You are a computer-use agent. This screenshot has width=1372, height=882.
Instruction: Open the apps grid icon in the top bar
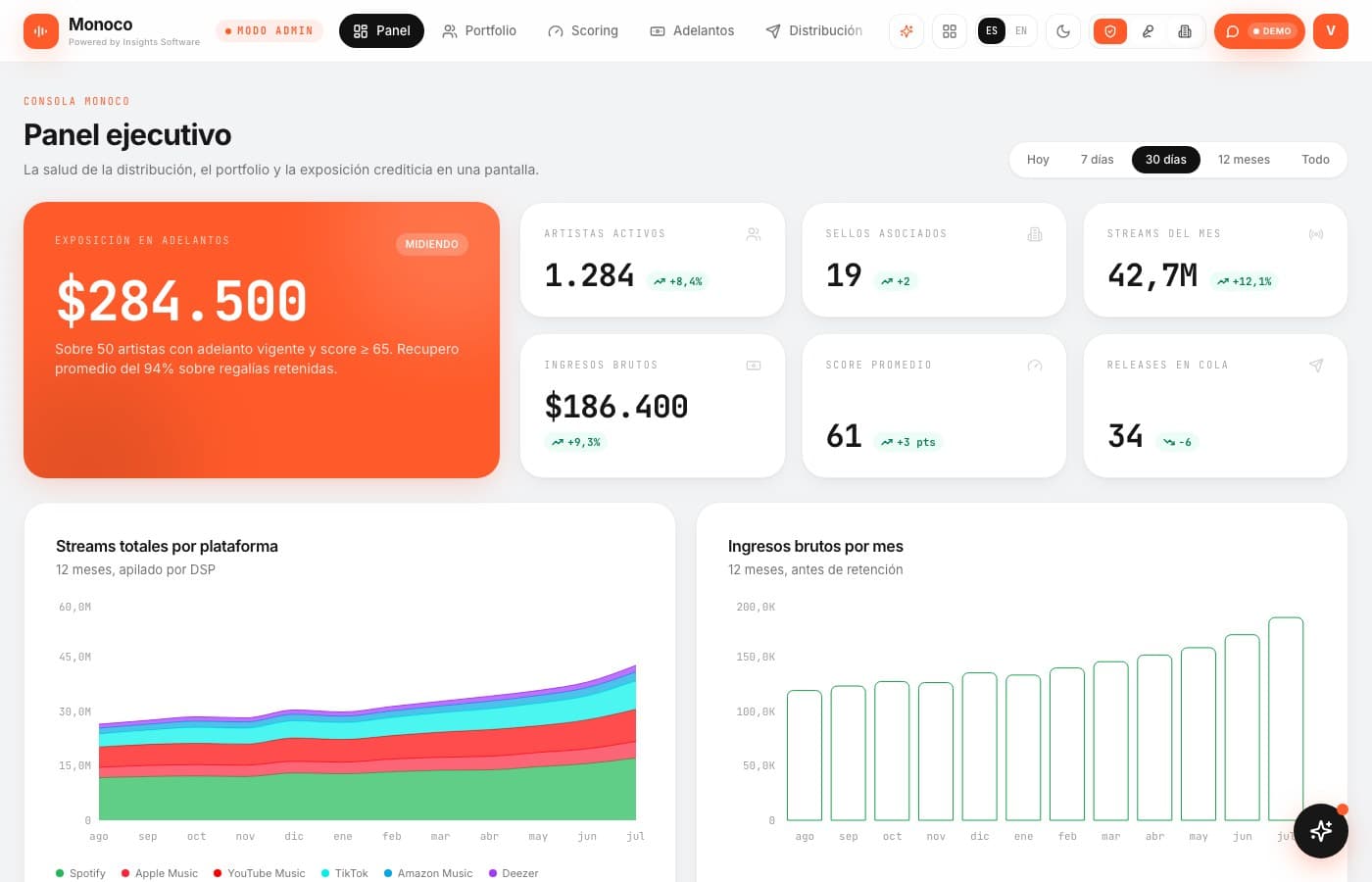950,31
